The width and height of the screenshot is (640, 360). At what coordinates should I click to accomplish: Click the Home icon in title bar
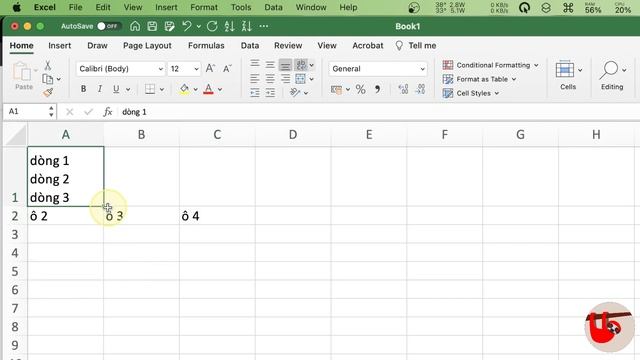(x=135, y=27)
